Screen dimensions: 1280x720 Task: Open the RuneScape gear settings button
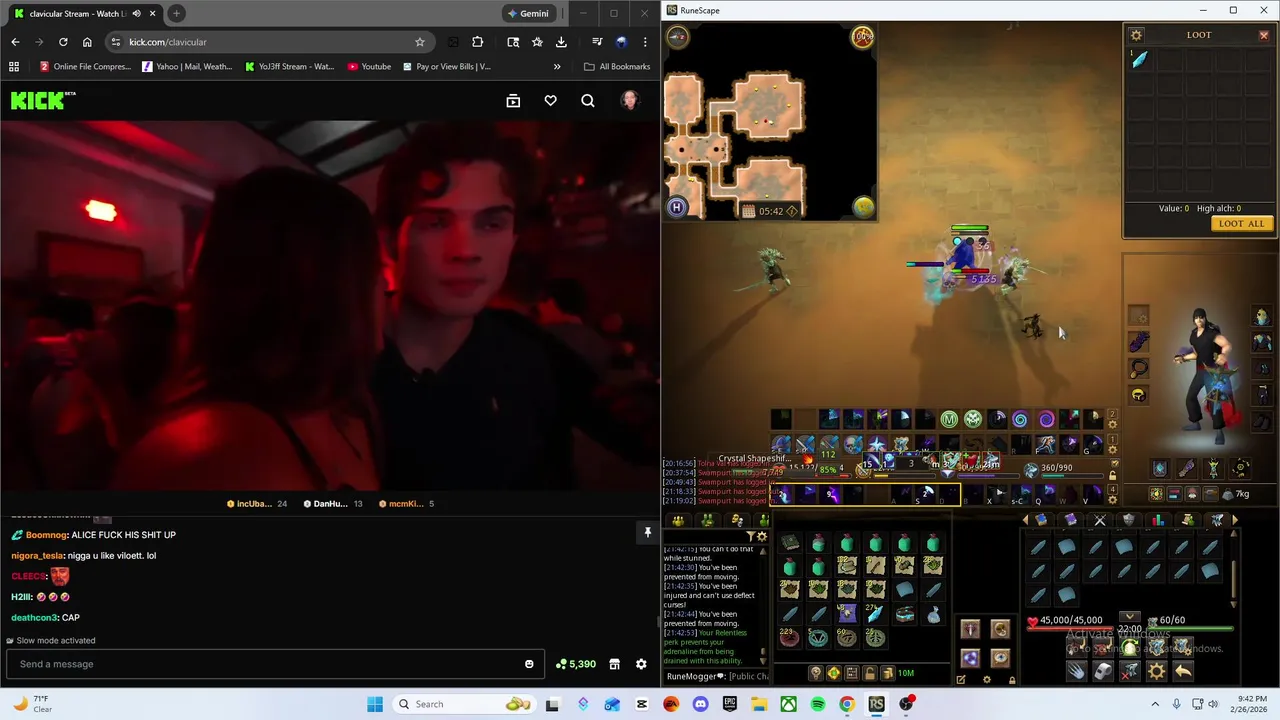click(x=1156, y=672)
